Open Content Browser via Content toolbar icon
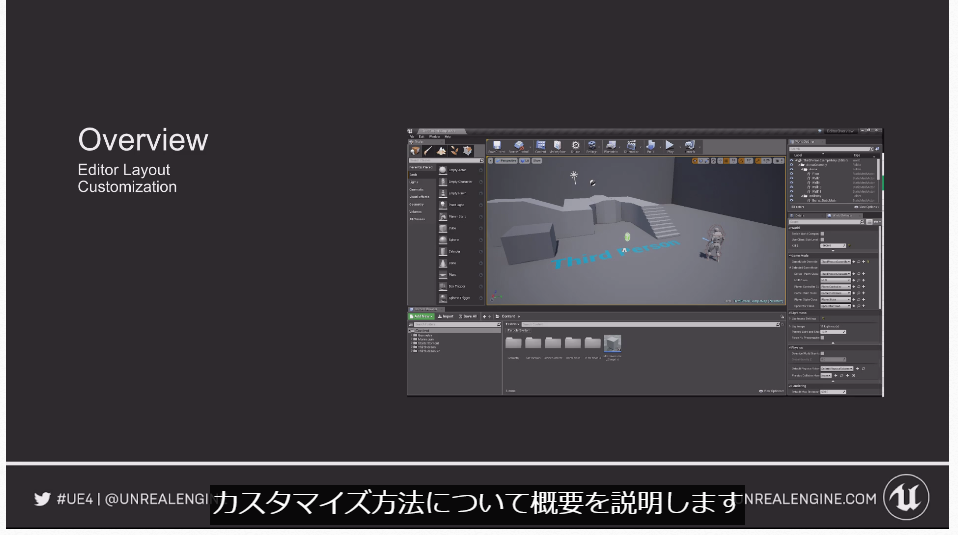Viewport: 958px width, 535px height. click(540, 145)
